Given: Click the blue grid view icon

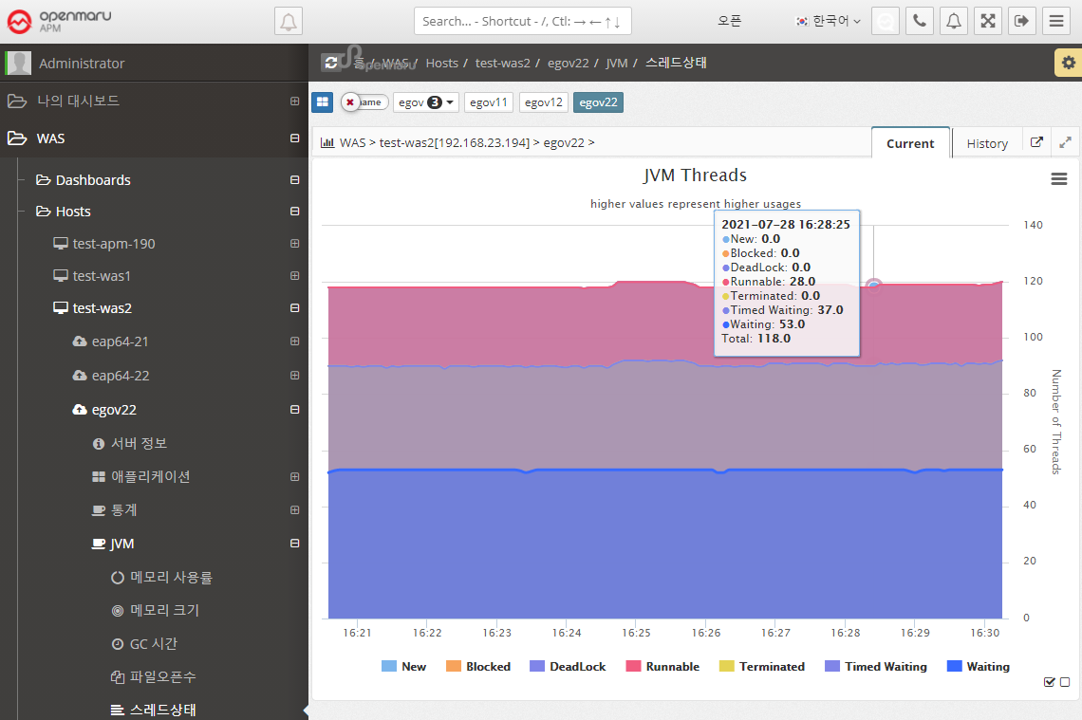Looking at the screenshot, I should 322,102.
